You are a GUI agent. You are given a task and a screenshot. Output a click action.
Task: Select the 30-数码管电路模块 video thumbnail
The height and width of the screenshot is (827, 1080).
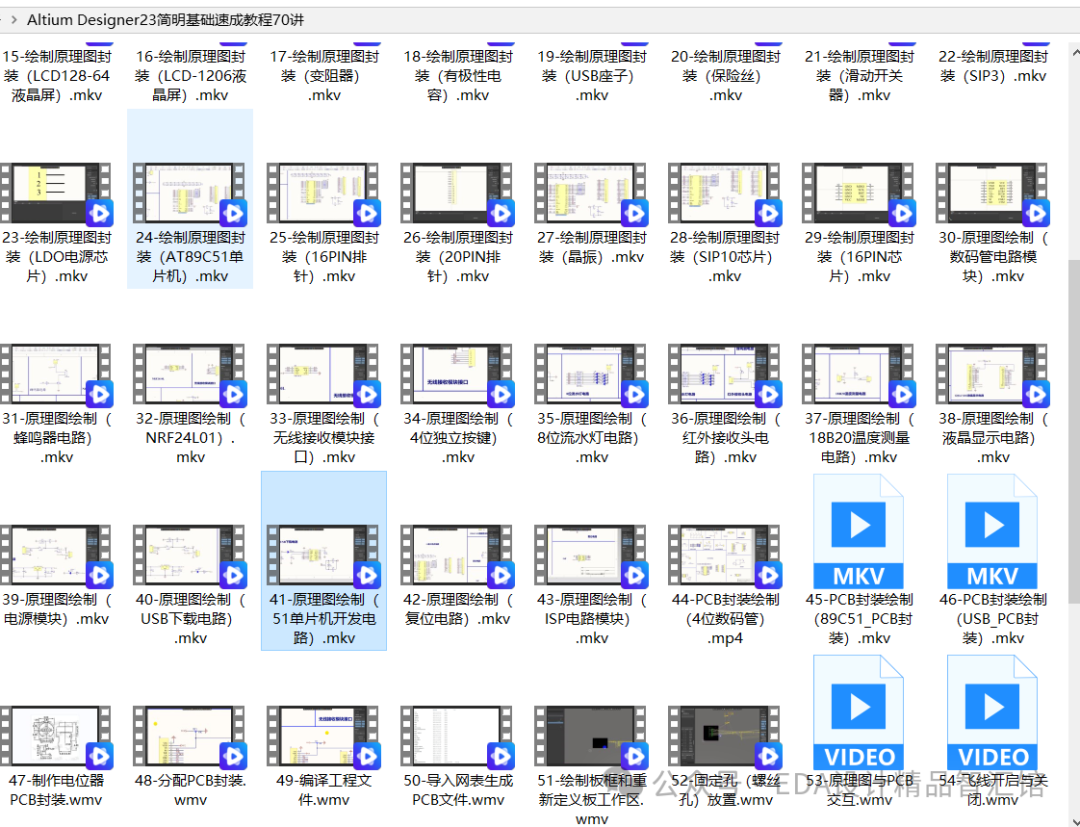point(993,194)
